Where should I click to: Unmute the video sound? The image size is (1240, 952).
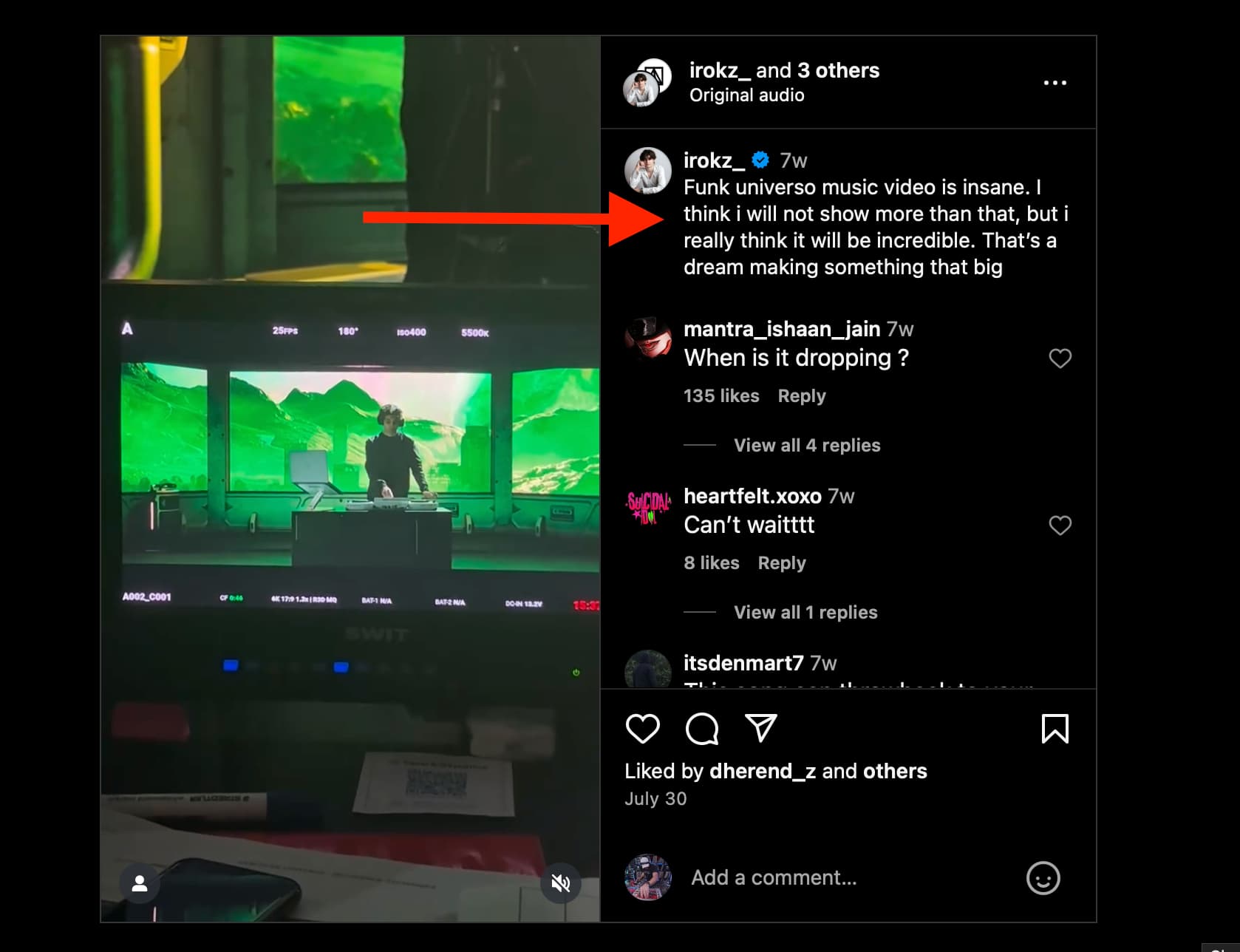point(561,883)
